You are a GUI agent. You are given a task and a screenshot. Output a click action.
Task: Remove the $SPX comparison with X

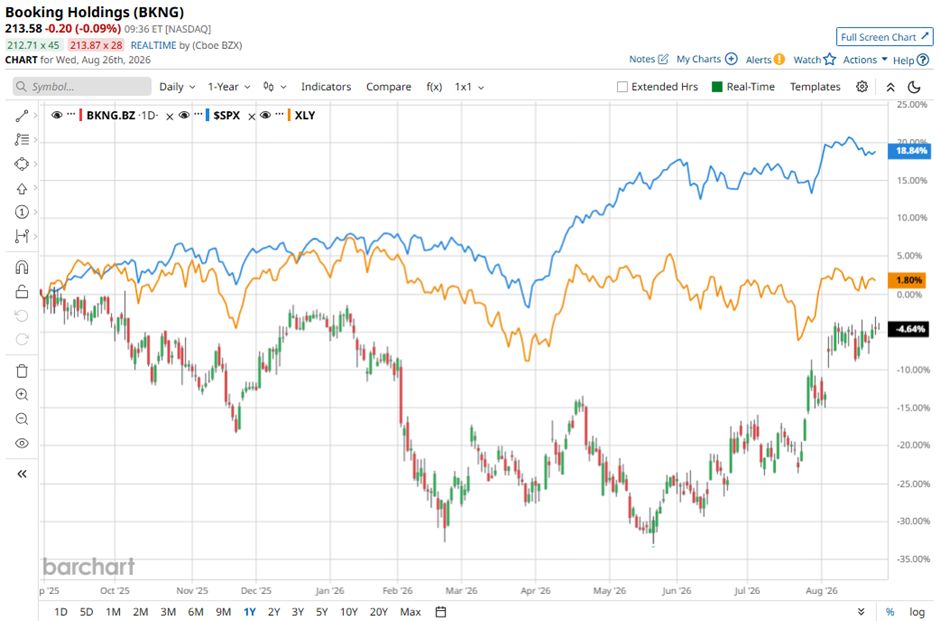pyautogui.click(x=252, y=116)
